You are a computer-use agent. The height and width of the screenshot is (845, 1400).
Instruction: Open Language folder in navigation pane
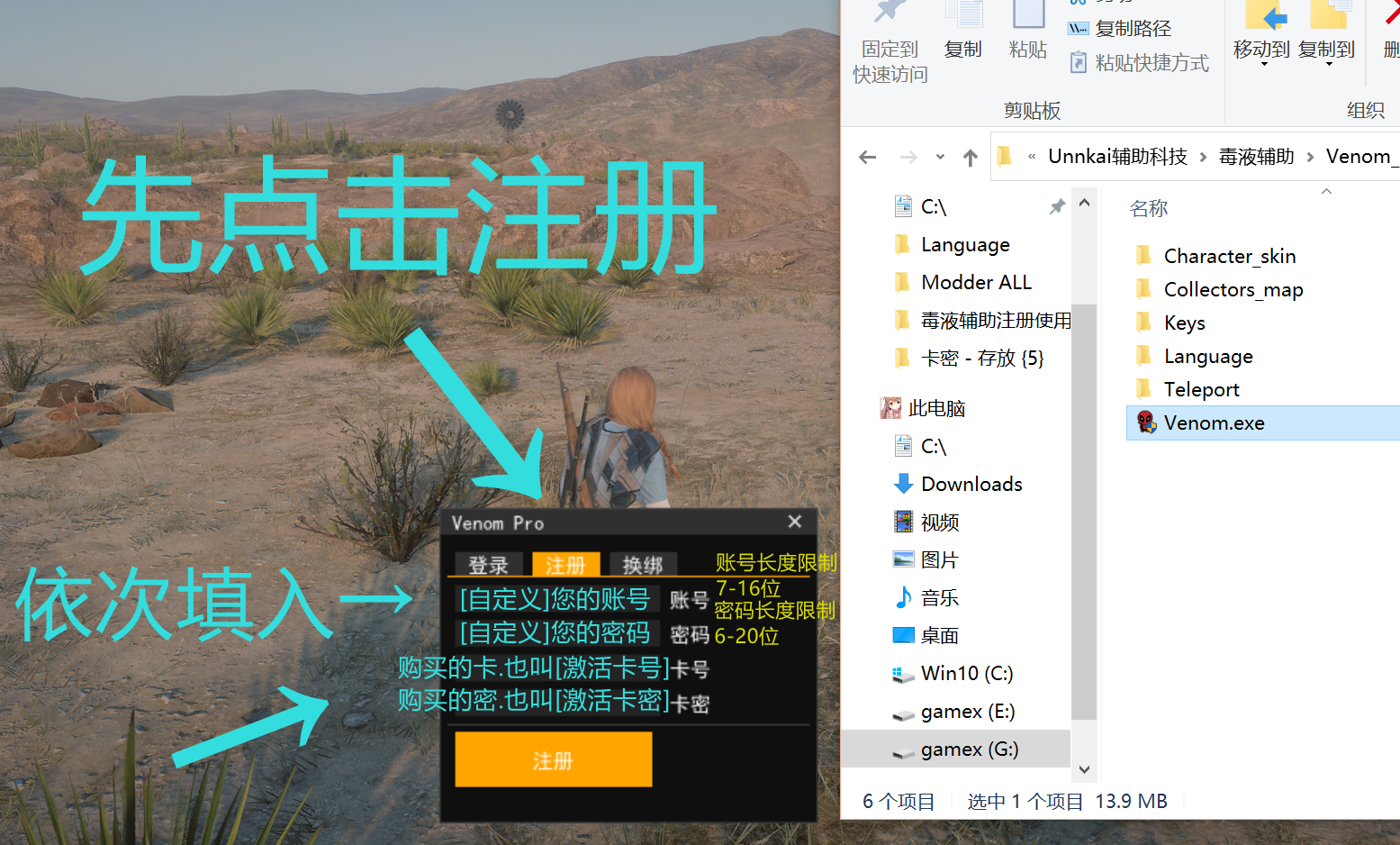tap(963, 245)
